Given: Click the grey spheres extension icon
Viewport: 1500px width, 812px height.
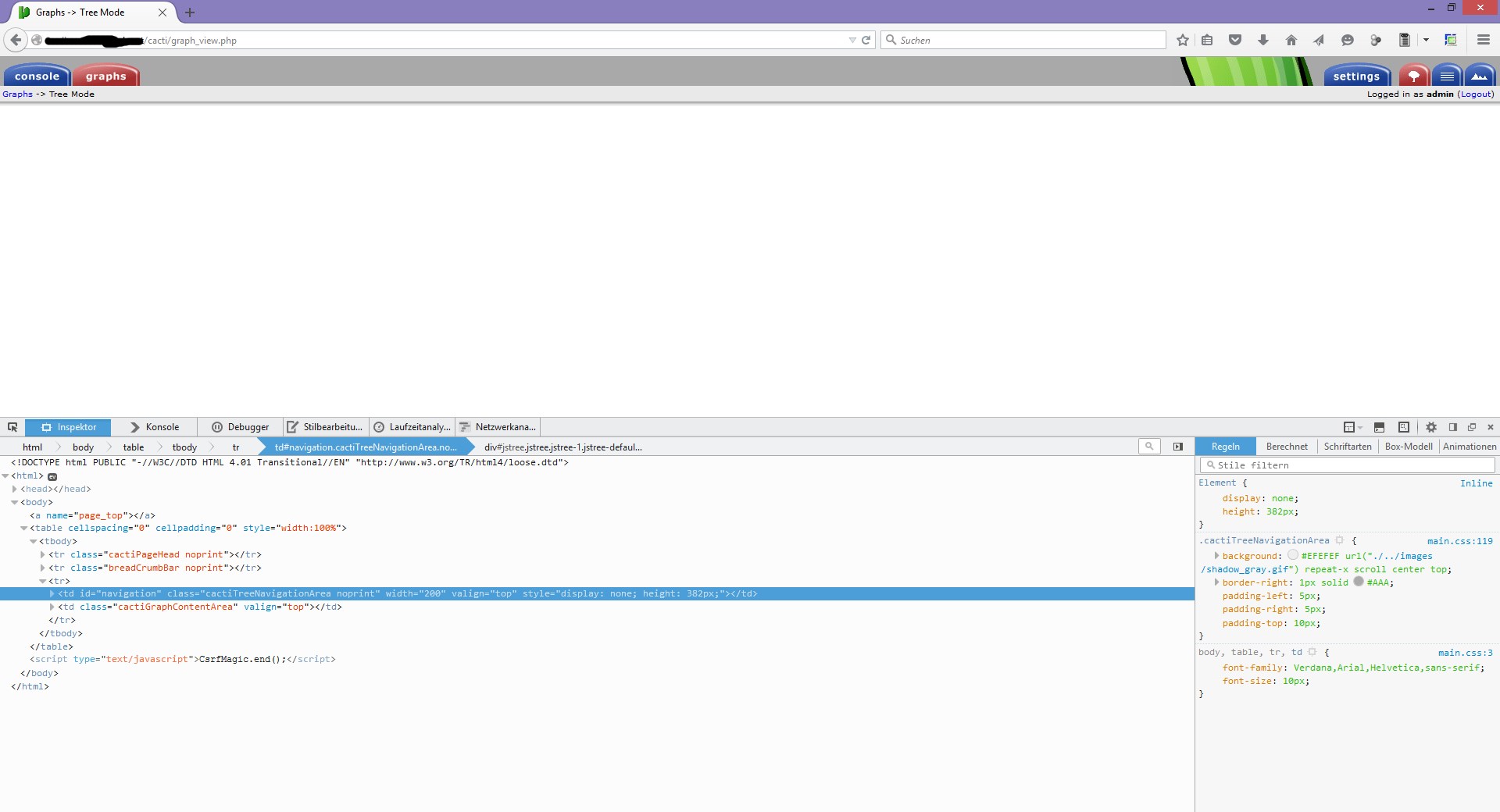Looking at the screenshot, I should (1375, 40).
